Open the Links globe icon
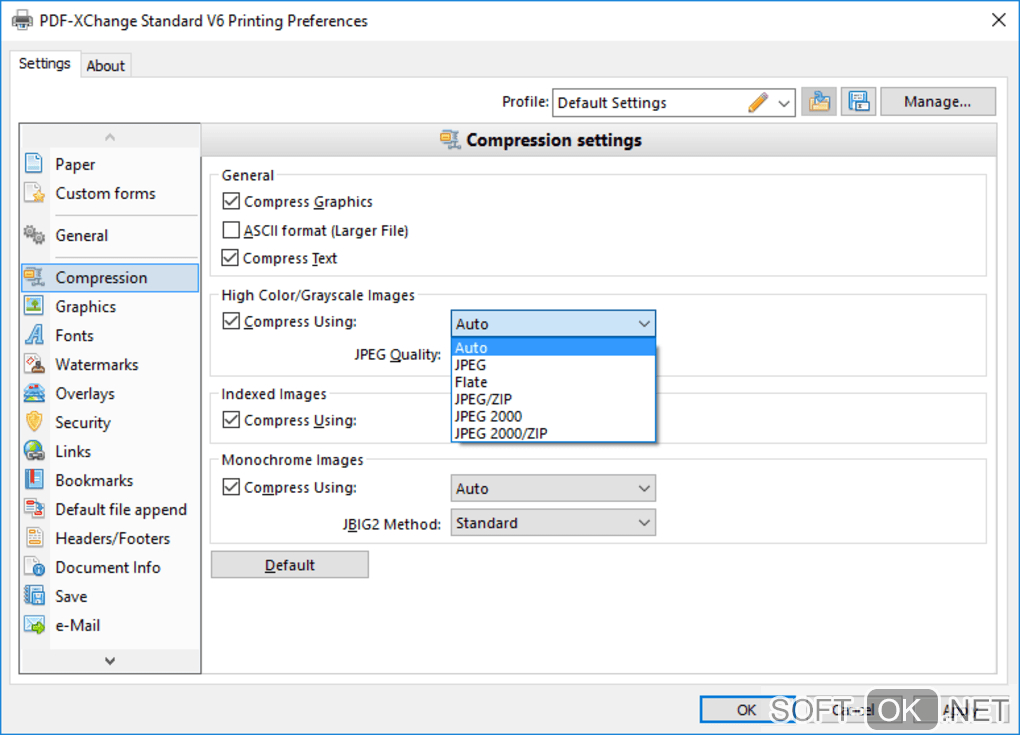Screen dimensions: 1020x735 [34, 451]
